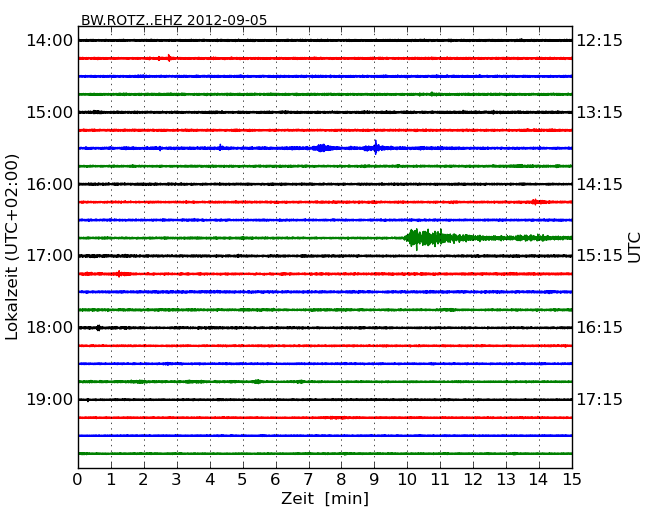Click the blue trace spike at minute 9

pos(375,148)
